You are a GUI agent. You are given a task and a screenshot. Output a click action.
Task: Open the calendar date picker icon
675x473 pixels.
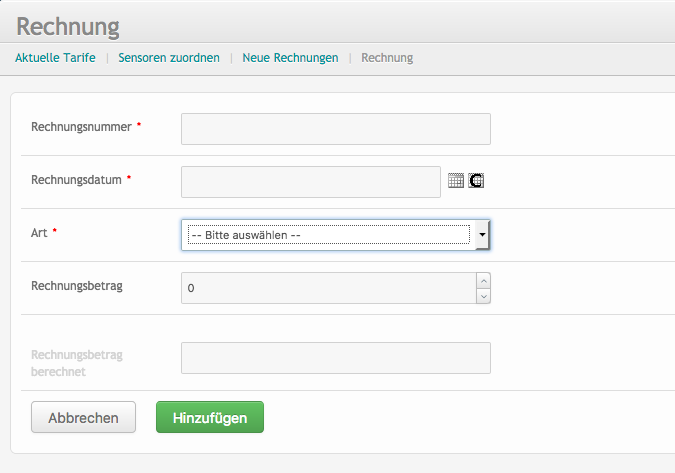pos(455,181)
